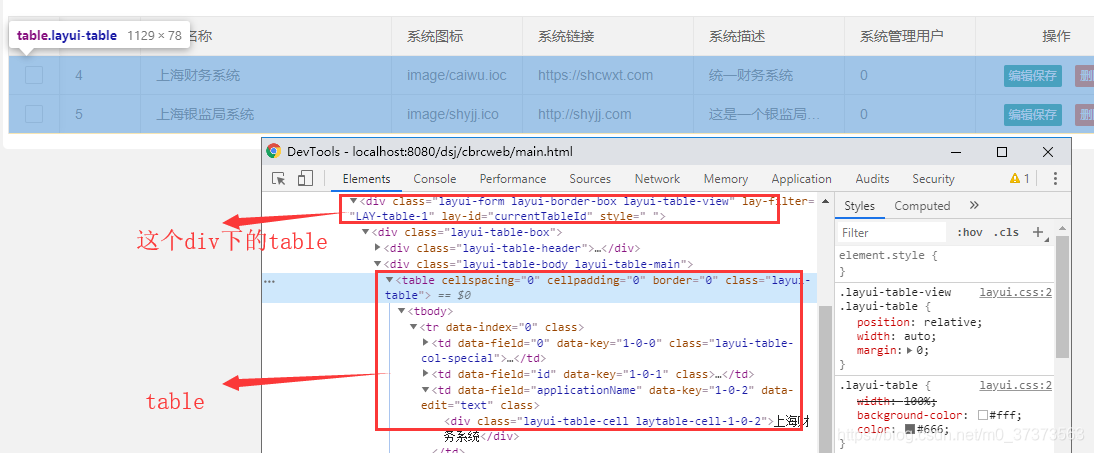Expand the layui-table-header div node

377,248
